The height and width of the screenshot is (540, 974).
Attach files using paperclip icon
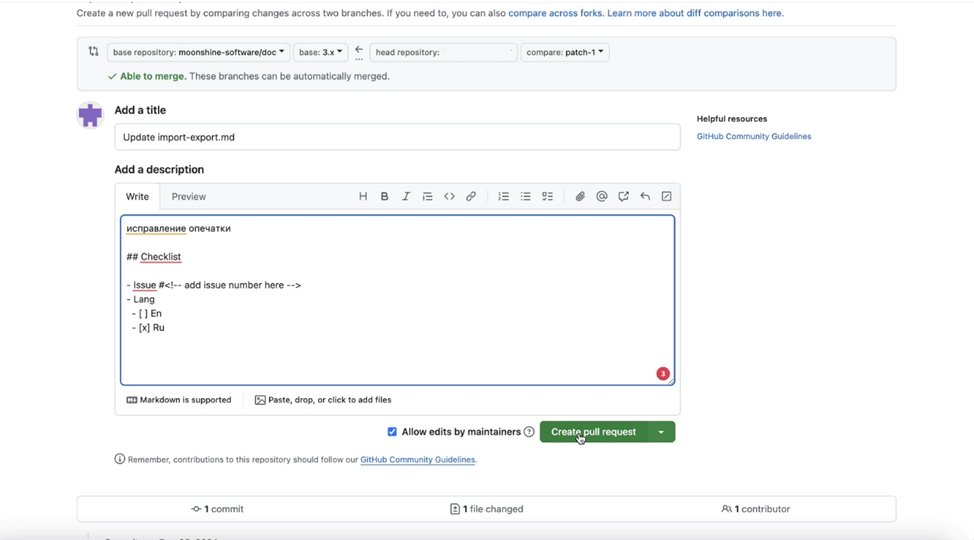click(580, 196)
